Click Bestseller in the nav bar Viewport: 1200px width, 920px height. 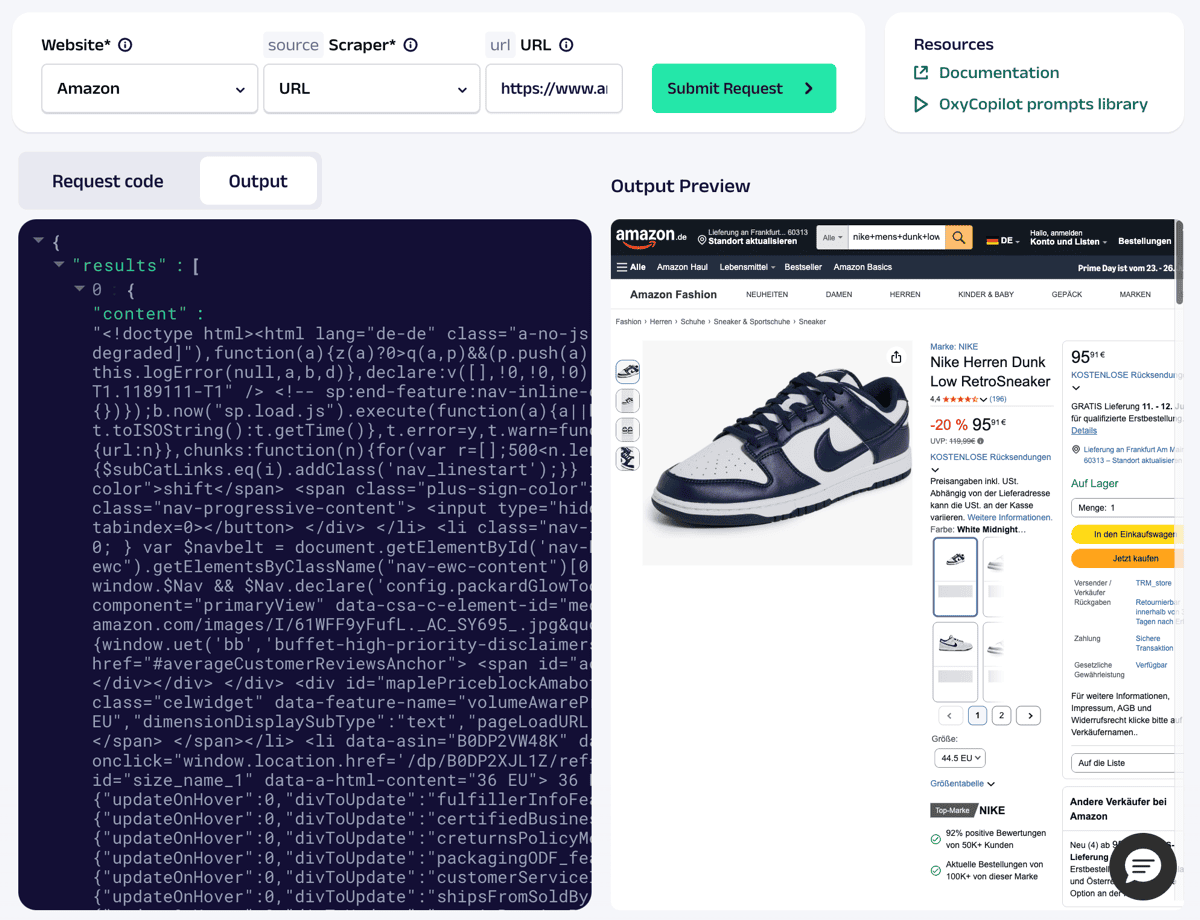pyautogui.click(x=803, y=267)
